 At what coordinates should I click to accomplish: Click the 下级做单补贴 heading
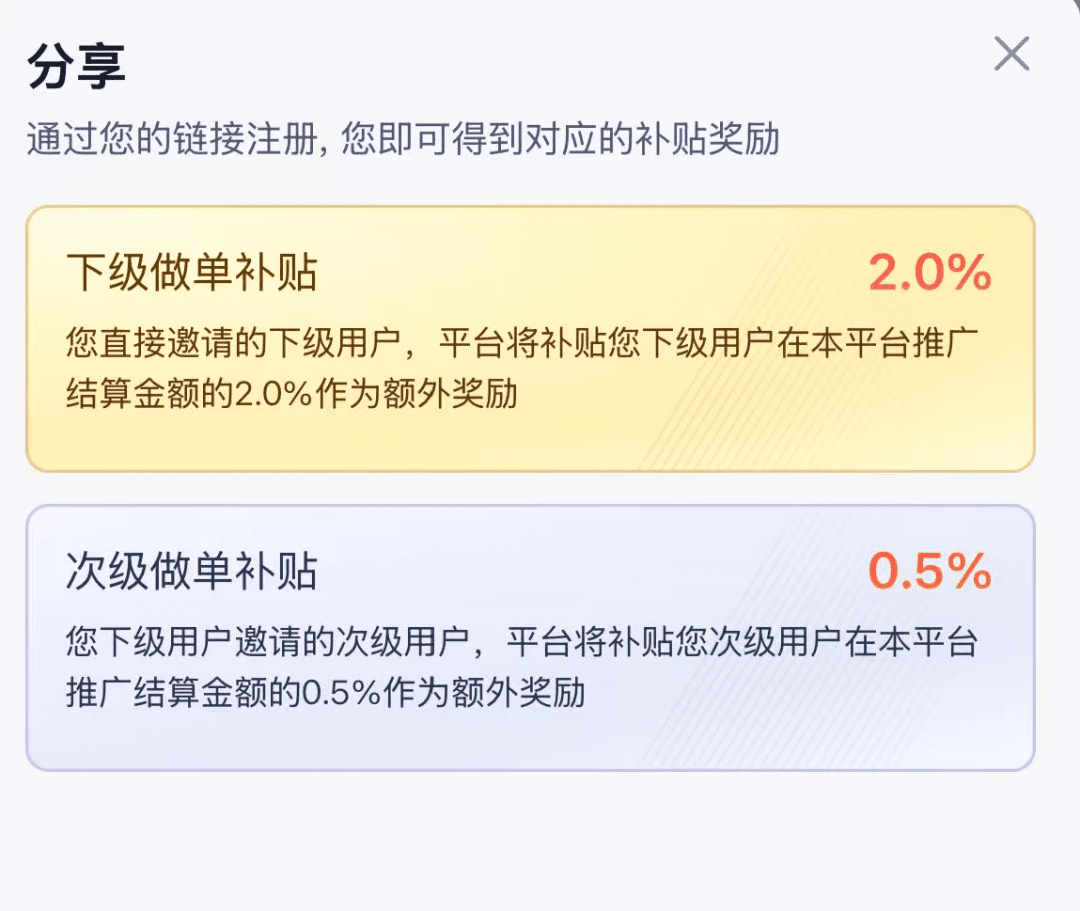(x=191, y=272)
